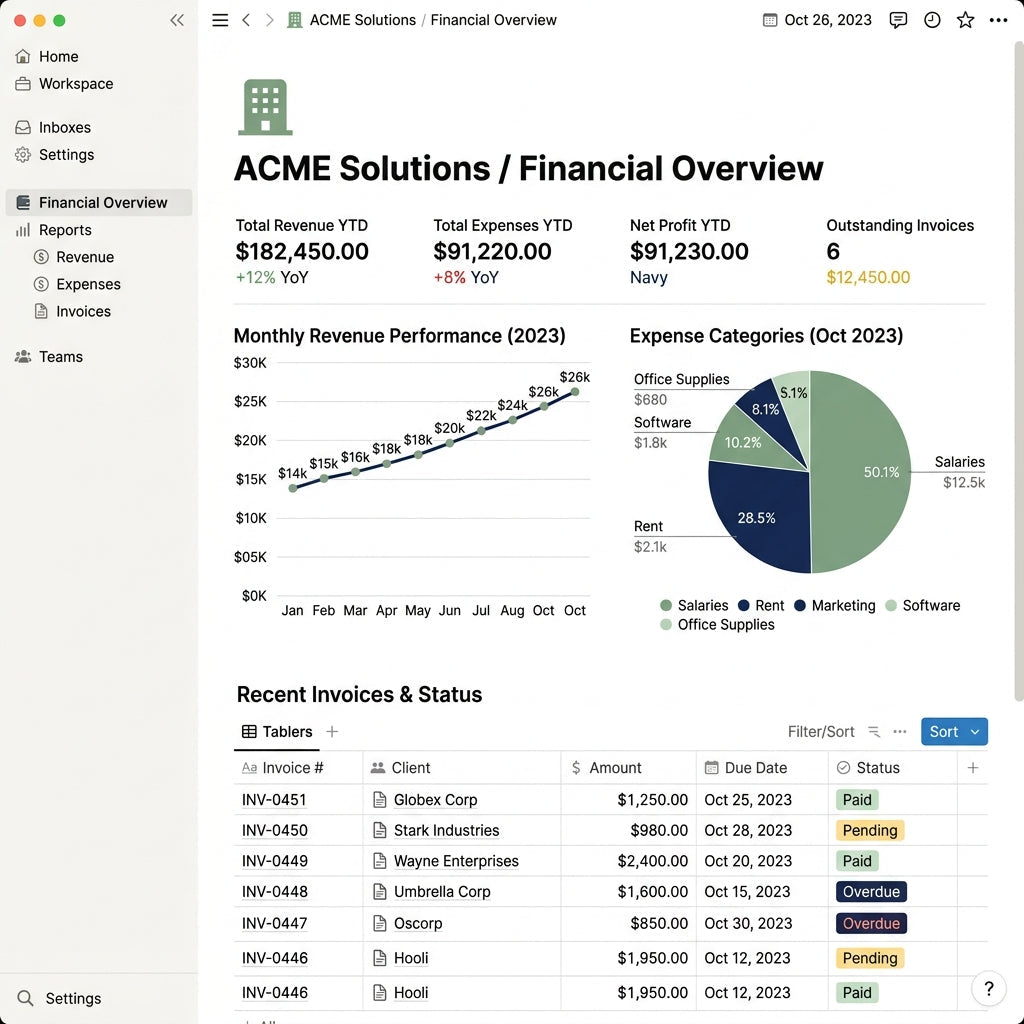Click the filter lines icon next to Filter/Sort
This screenshot has width=1024, height=1024.
tap(874, 732)
